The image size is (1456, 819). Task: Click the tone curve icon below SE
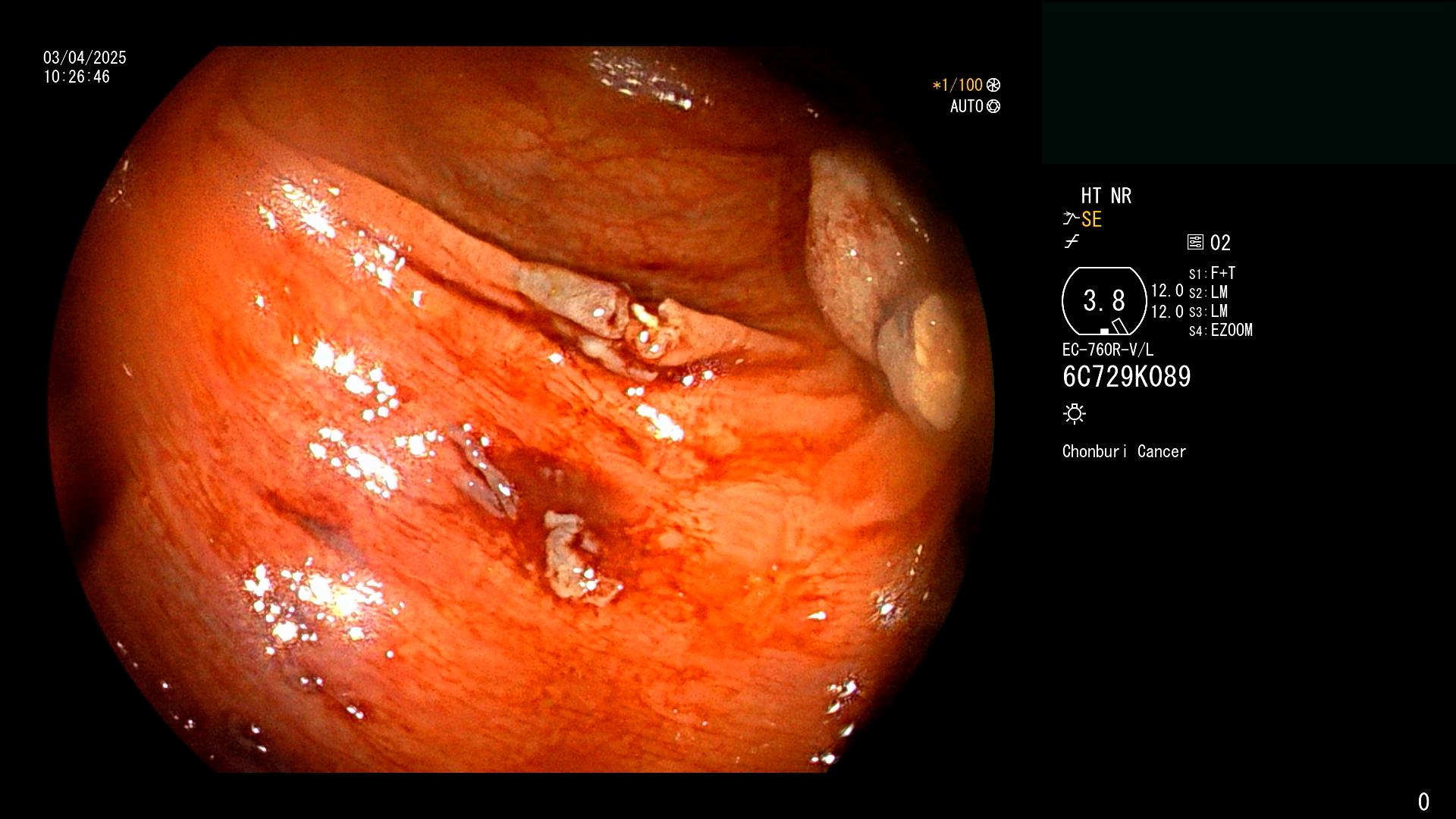(1072, 242)
